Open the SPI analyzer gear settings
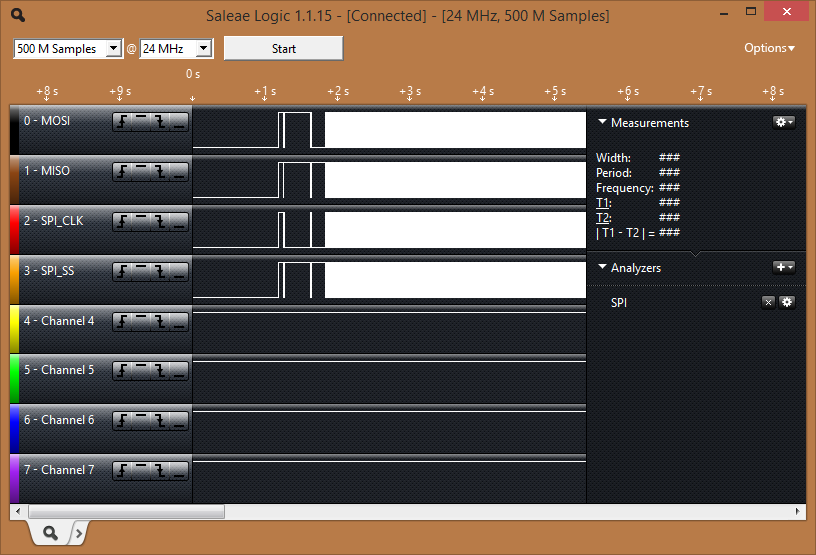 point(787,302)
